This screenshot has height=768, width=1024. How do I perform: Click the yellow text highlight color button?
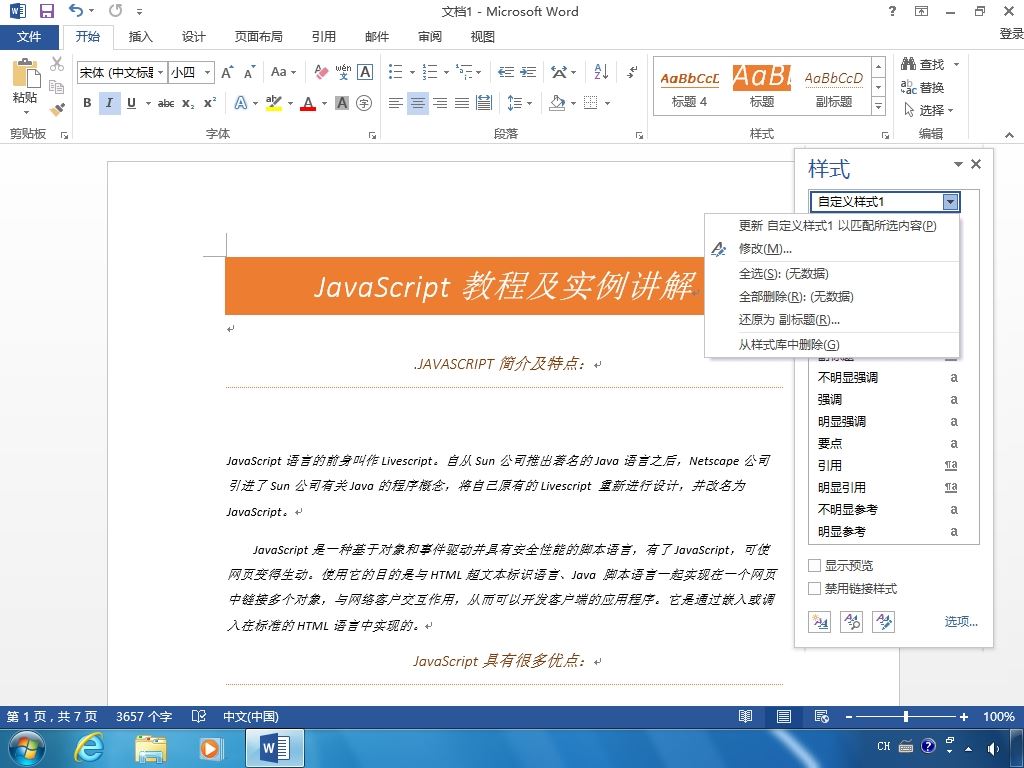[274, 103]
